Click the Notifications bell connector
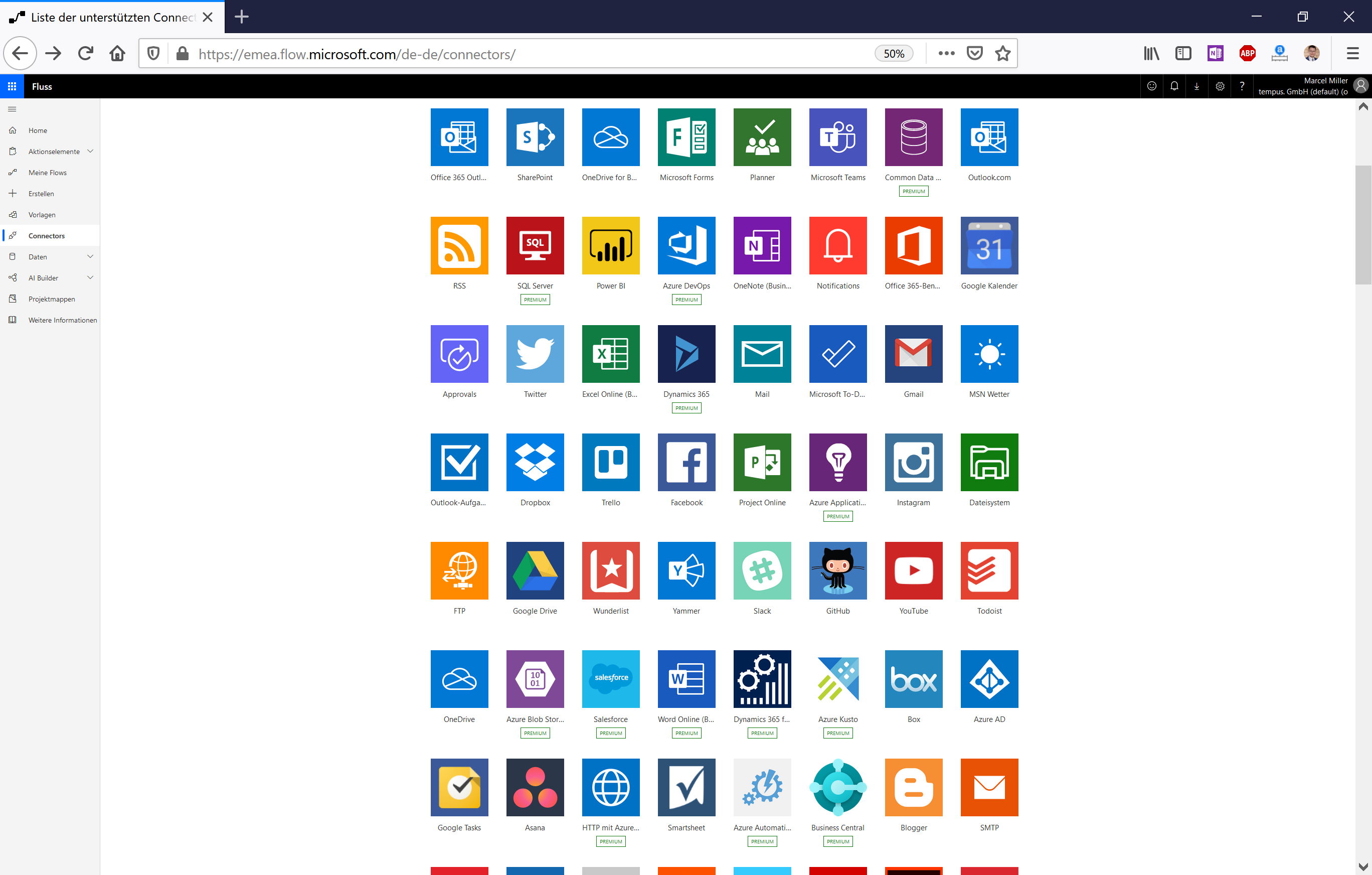The image size is (1372, 875). coord(837,246)
